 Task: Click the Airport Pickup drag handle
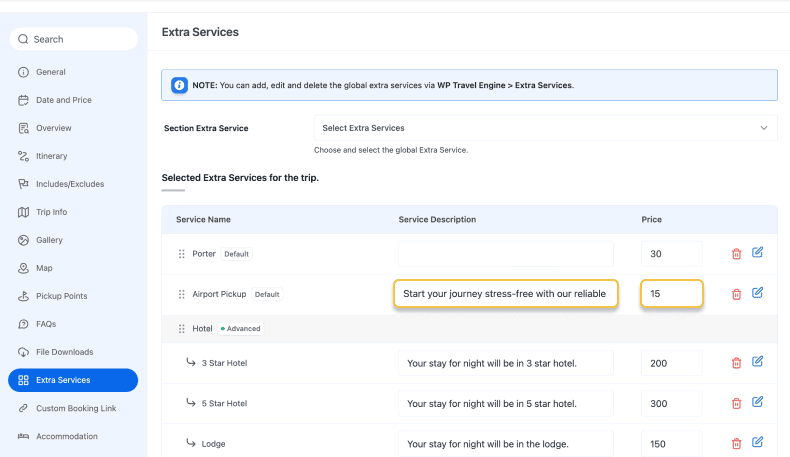click(x=182, y=294)
